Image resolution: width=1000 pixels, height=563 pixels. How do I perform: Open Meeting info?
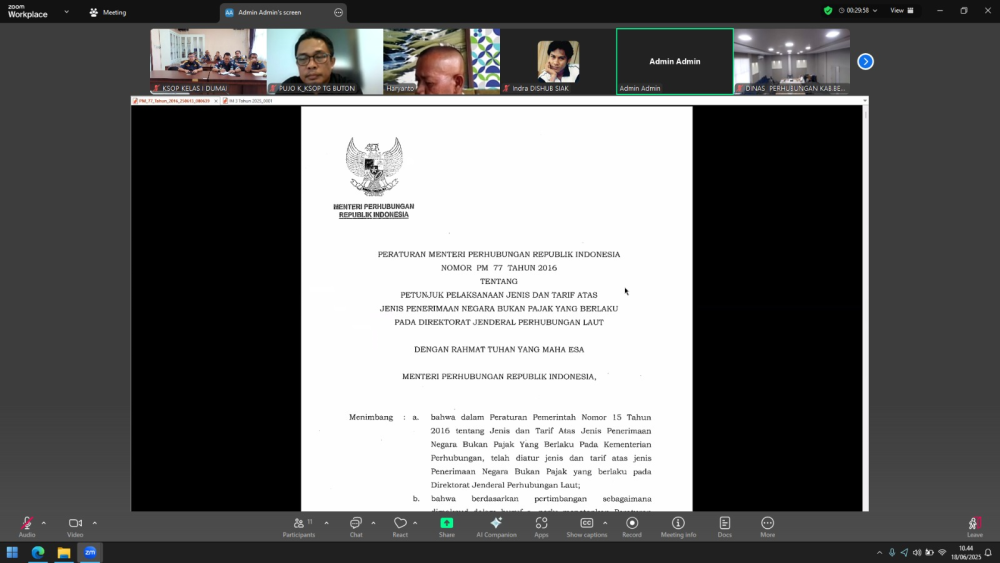[678, 527]
